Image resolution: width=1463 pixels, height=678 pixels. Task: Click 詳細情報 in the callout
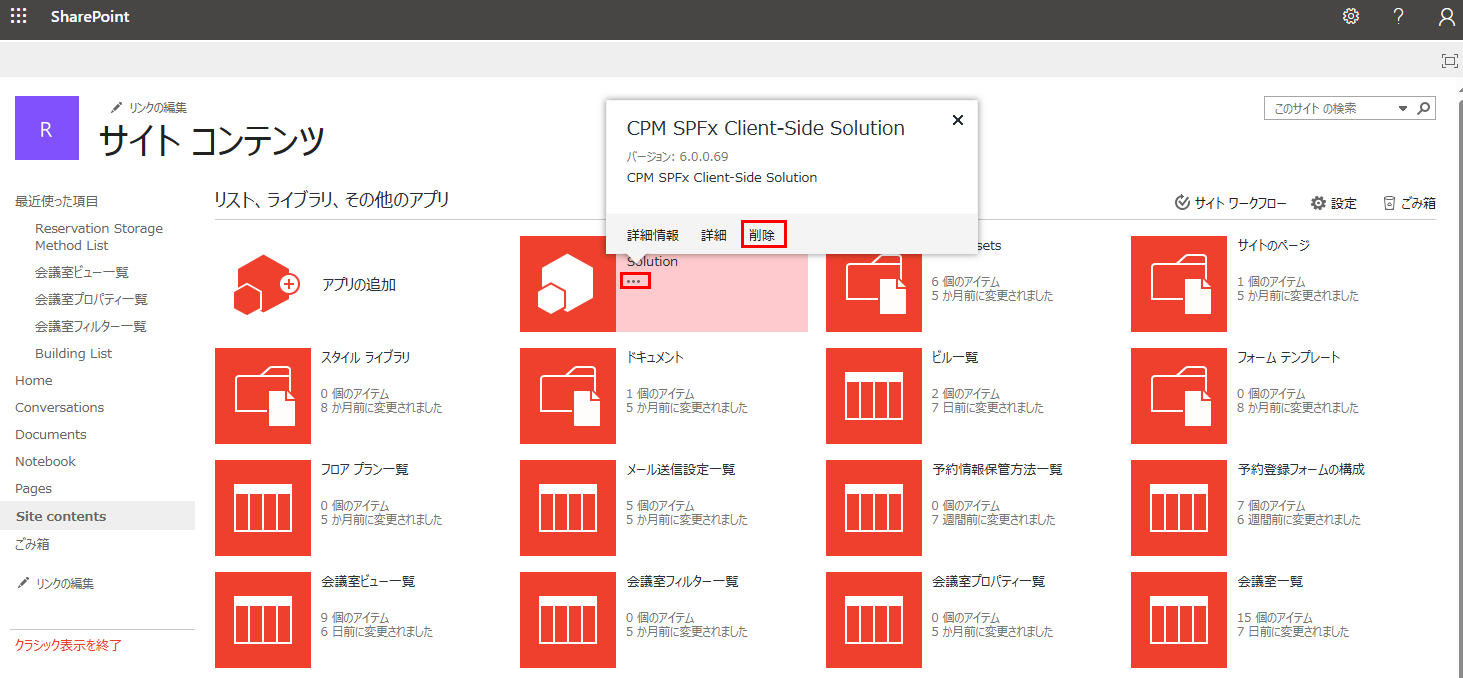coord(653,235)
